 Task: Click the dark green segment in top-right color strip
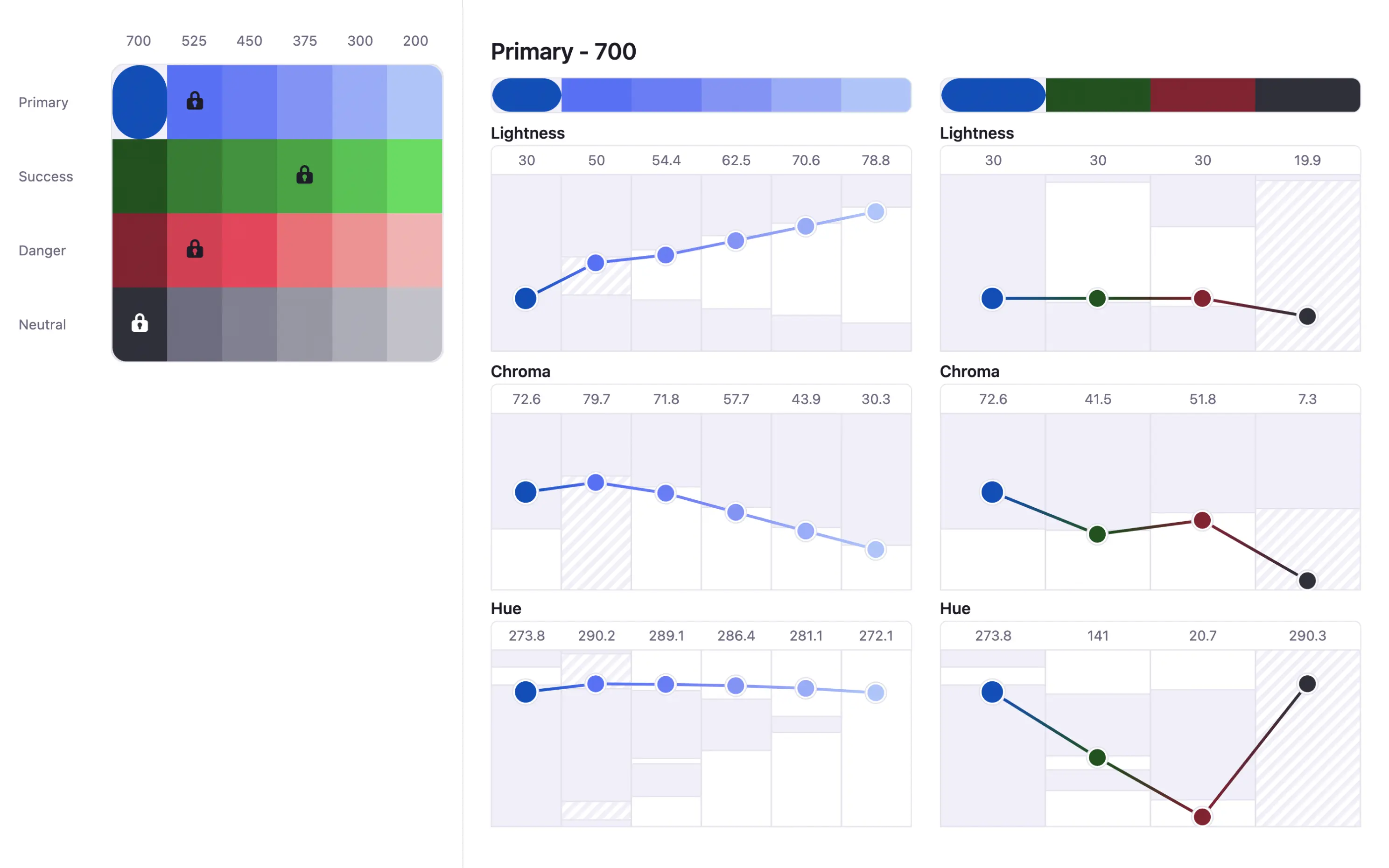click(x=1097, y=95)
